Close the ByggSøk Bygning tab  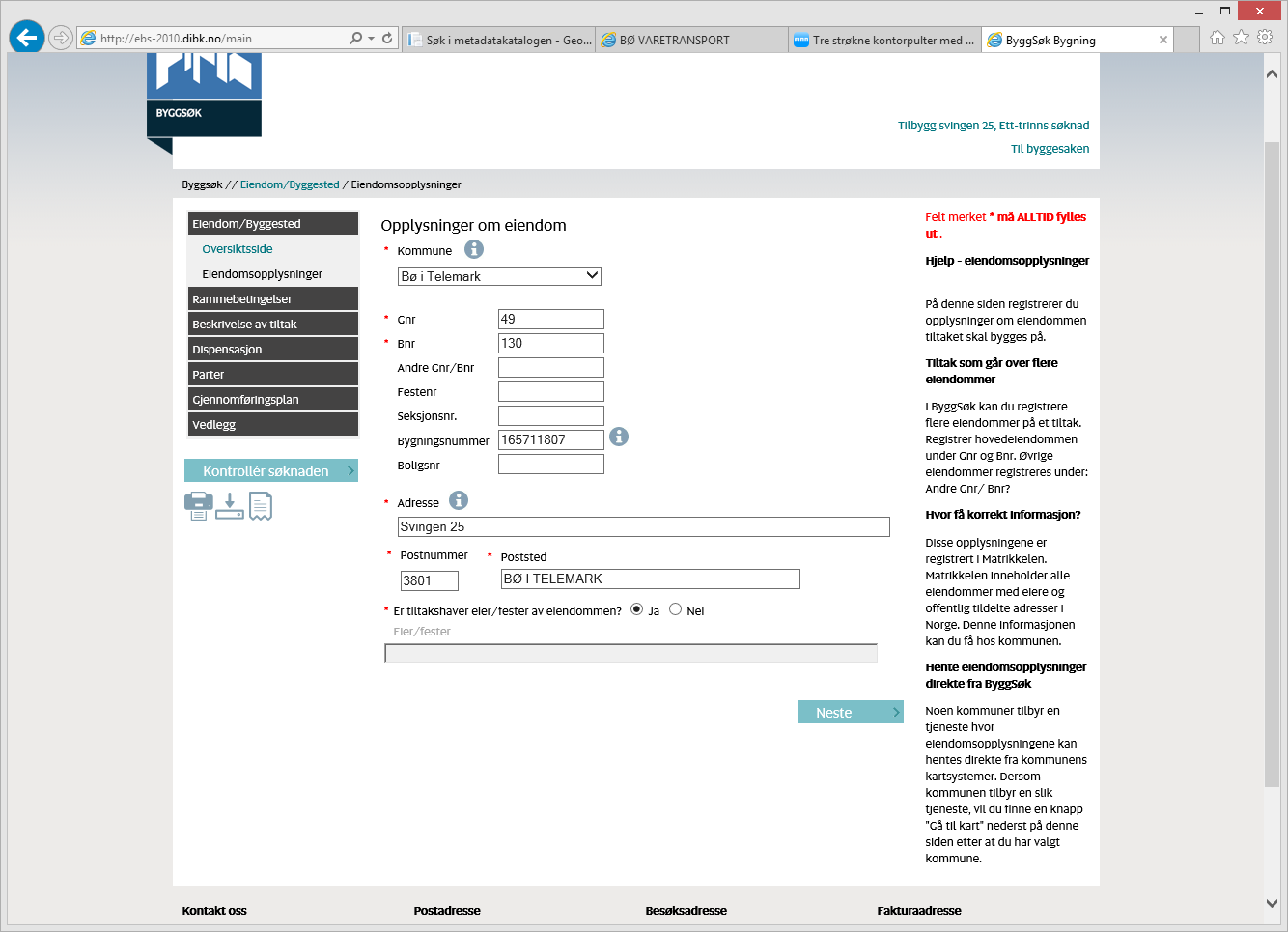pyautogui.click(x=1163, y=40)
